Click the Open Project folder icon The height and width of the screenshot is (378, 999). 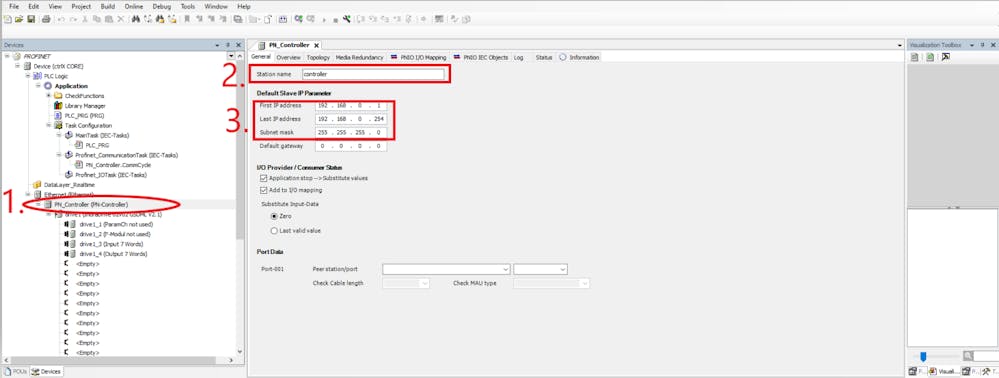coord(19,19)
